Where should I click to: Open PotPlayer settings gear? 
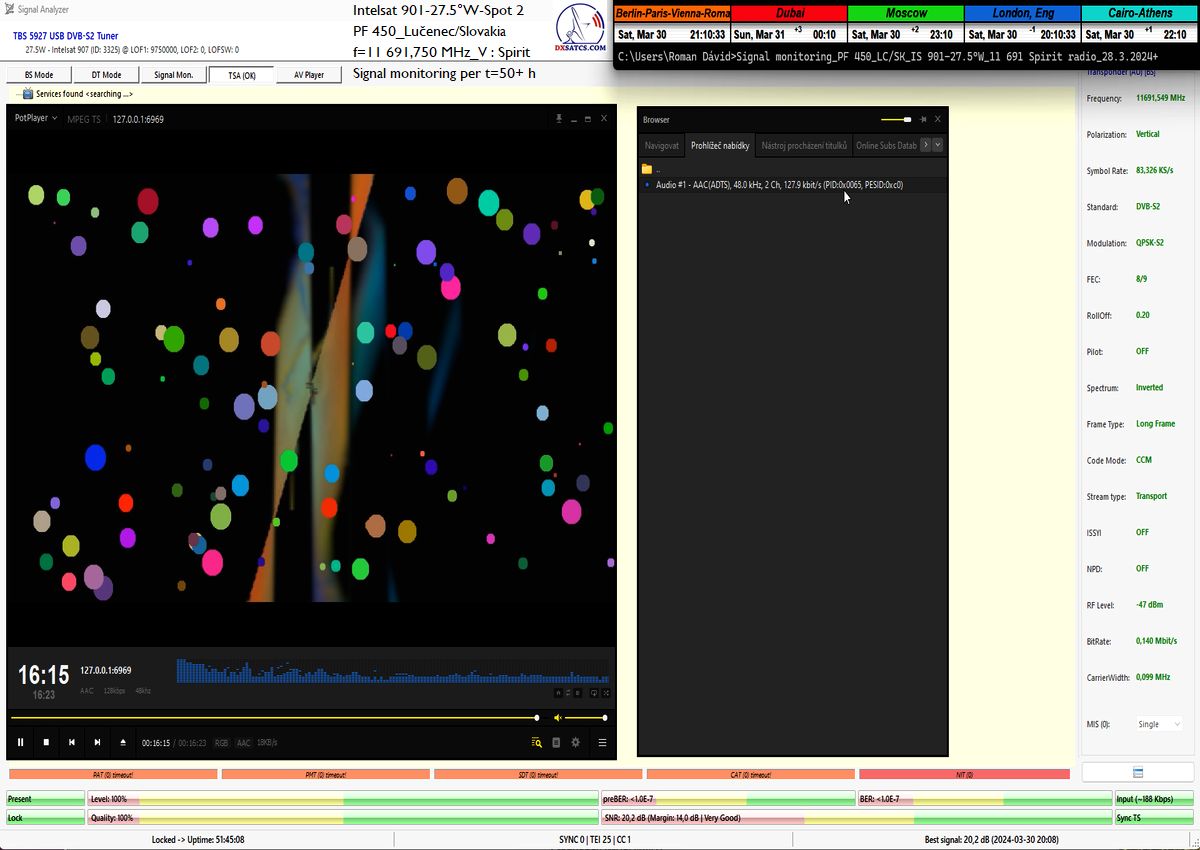(575, 742)
